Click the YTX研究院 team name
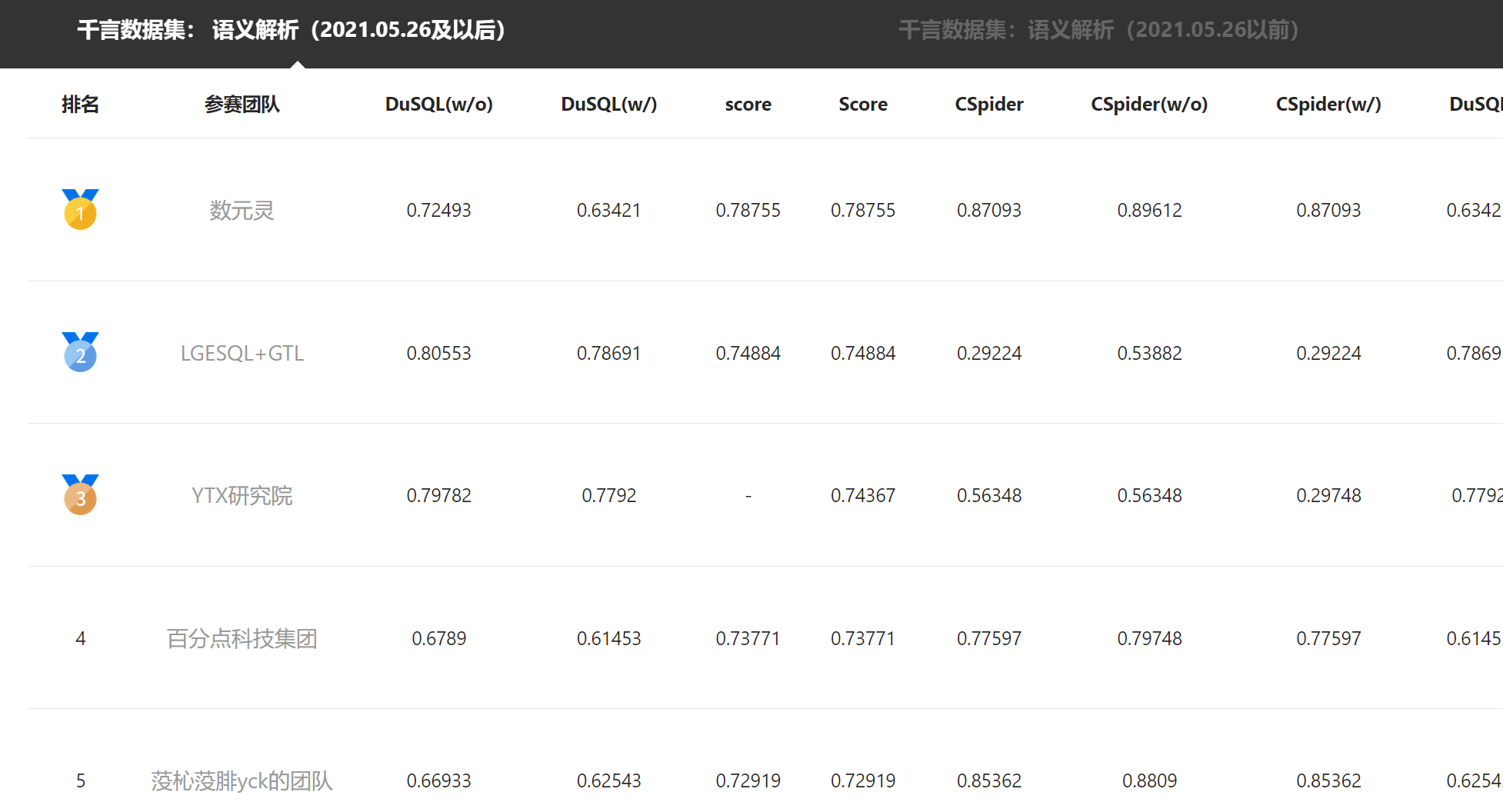The height and width of the screenshot is (812, 1503). [242, 495]
